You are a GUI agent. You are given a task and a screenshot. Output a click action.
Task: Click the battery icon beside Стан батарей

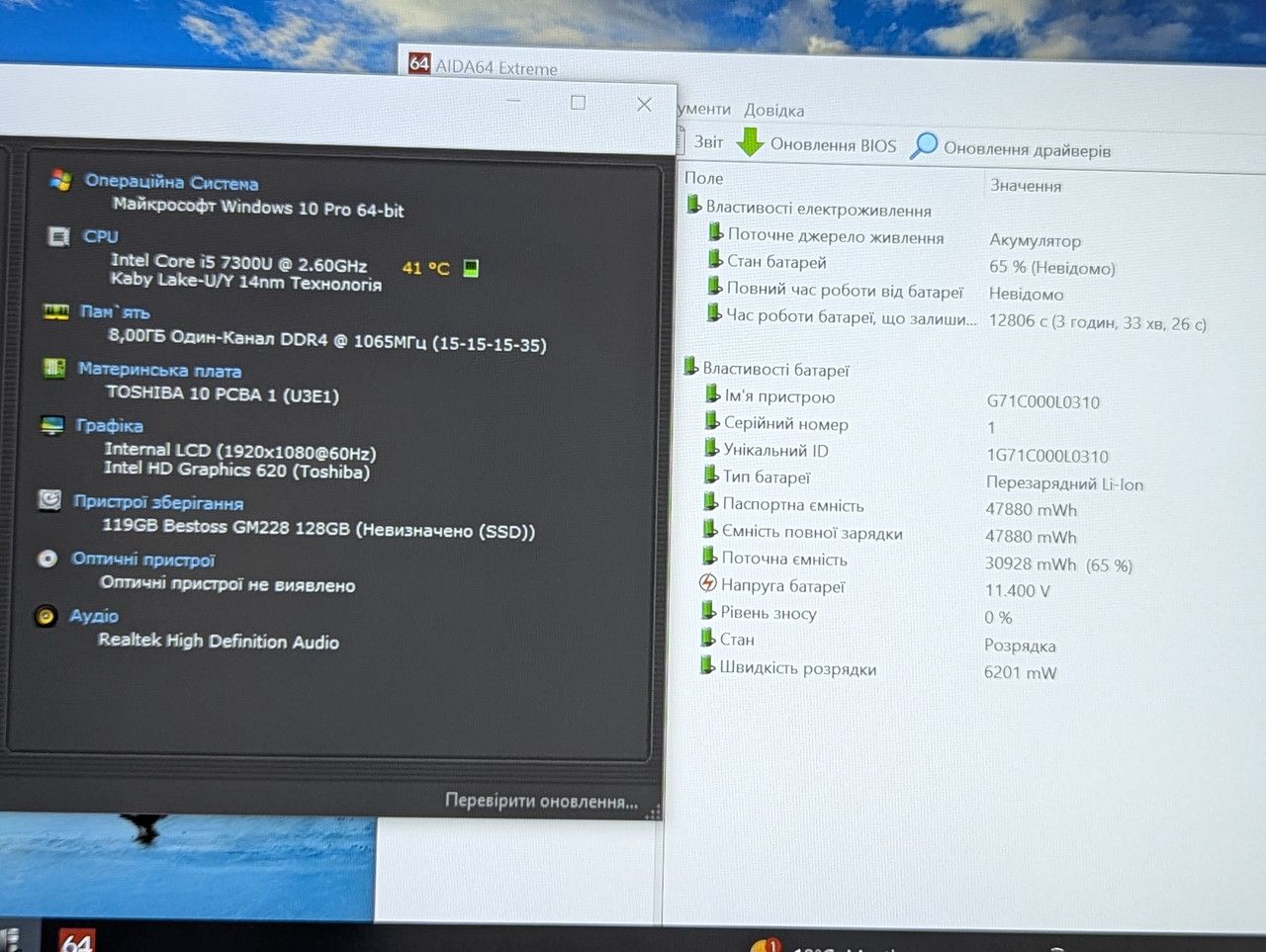point(715,259)
